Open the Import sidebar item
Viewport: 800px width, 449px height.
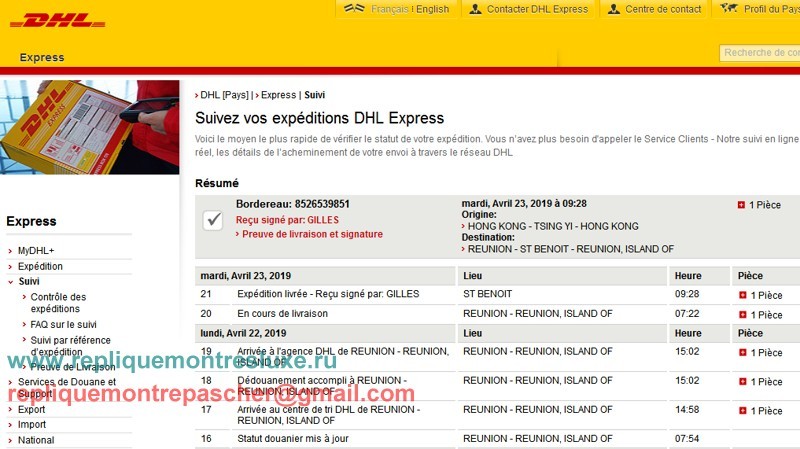pos(32,425)
